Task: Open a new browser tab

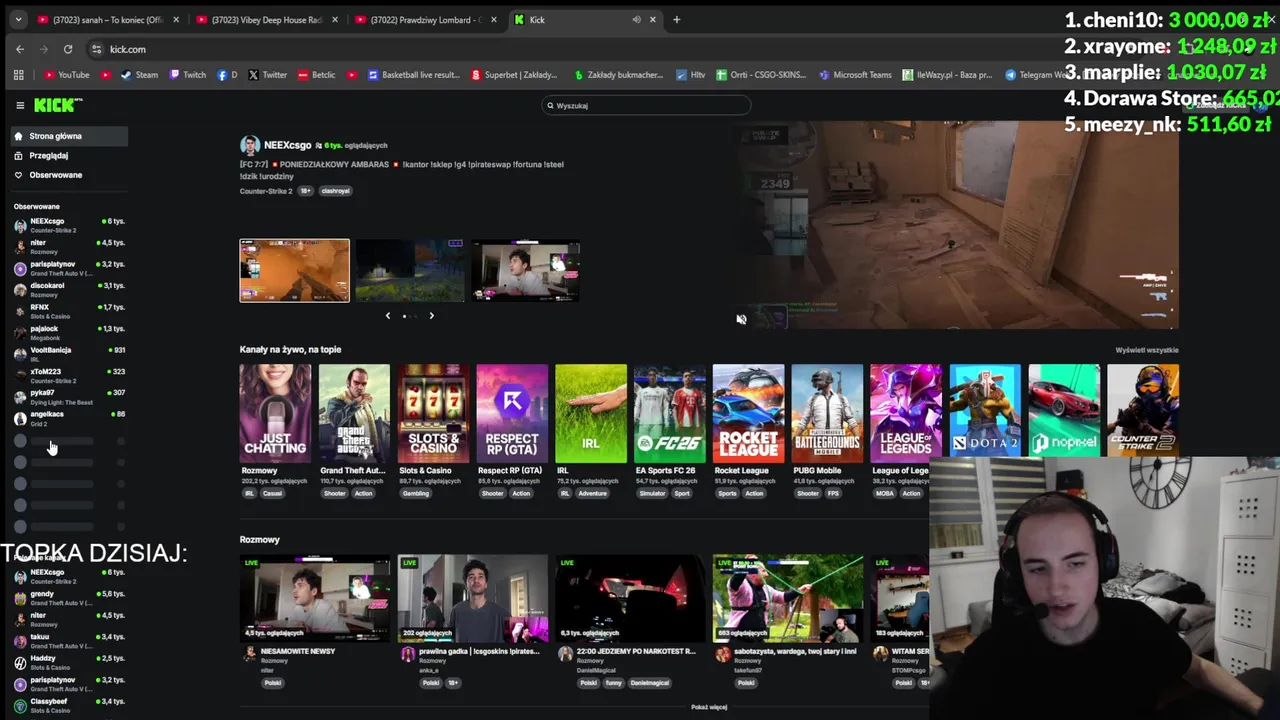Action: [676, 19]
